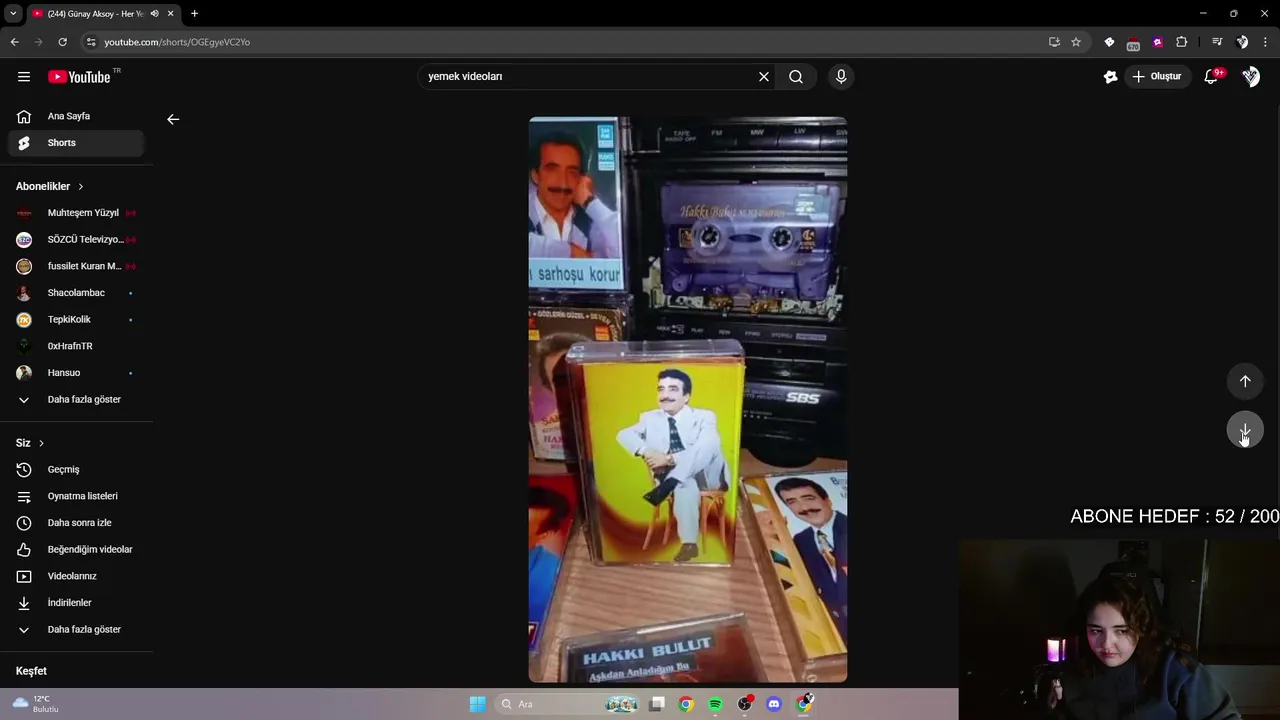Open Beğendiğim videolar
The height and width of the screenshot is (720, 1280).
tap(76, 550)
